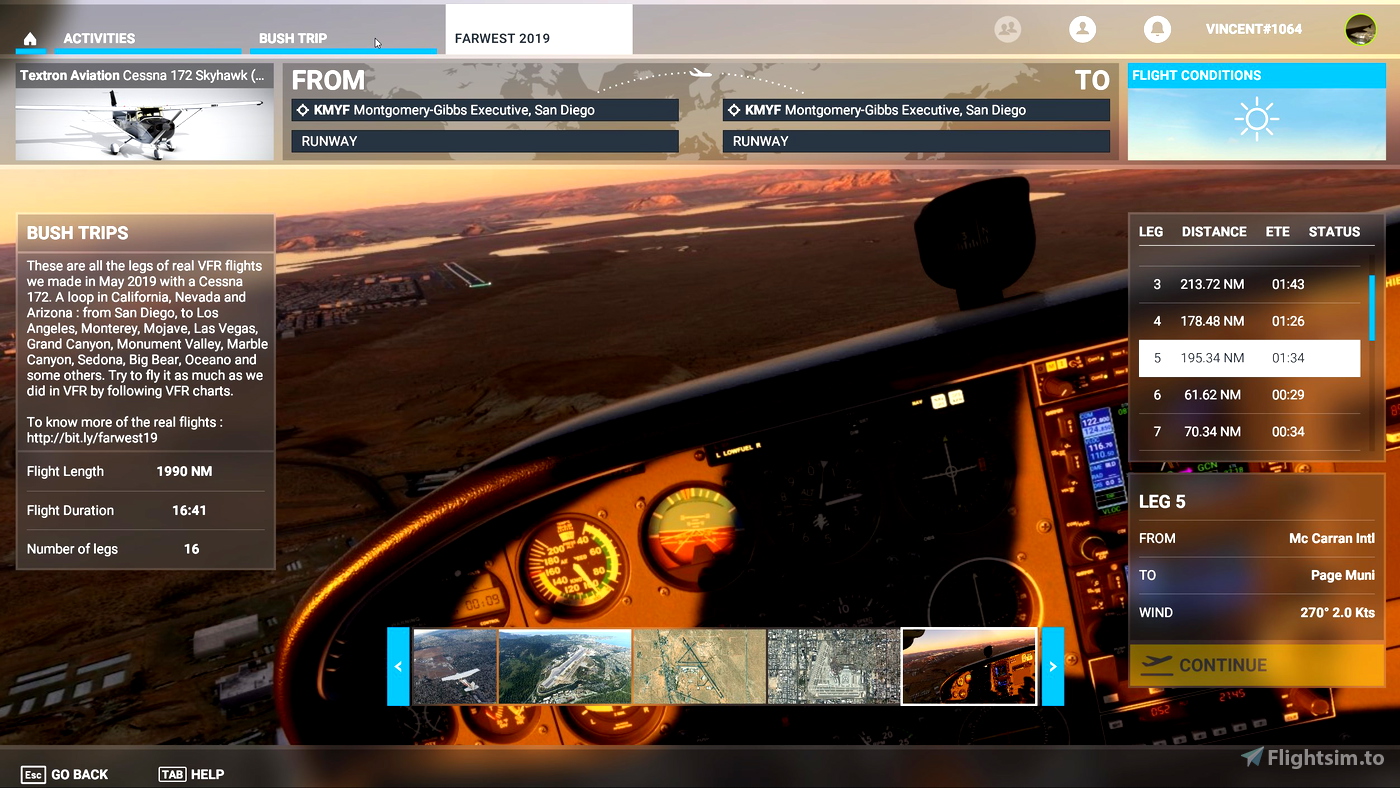Screen dimensions: 1400x788
Task: Click the Flight Duration 16:41 value
Action: point(189,510)
